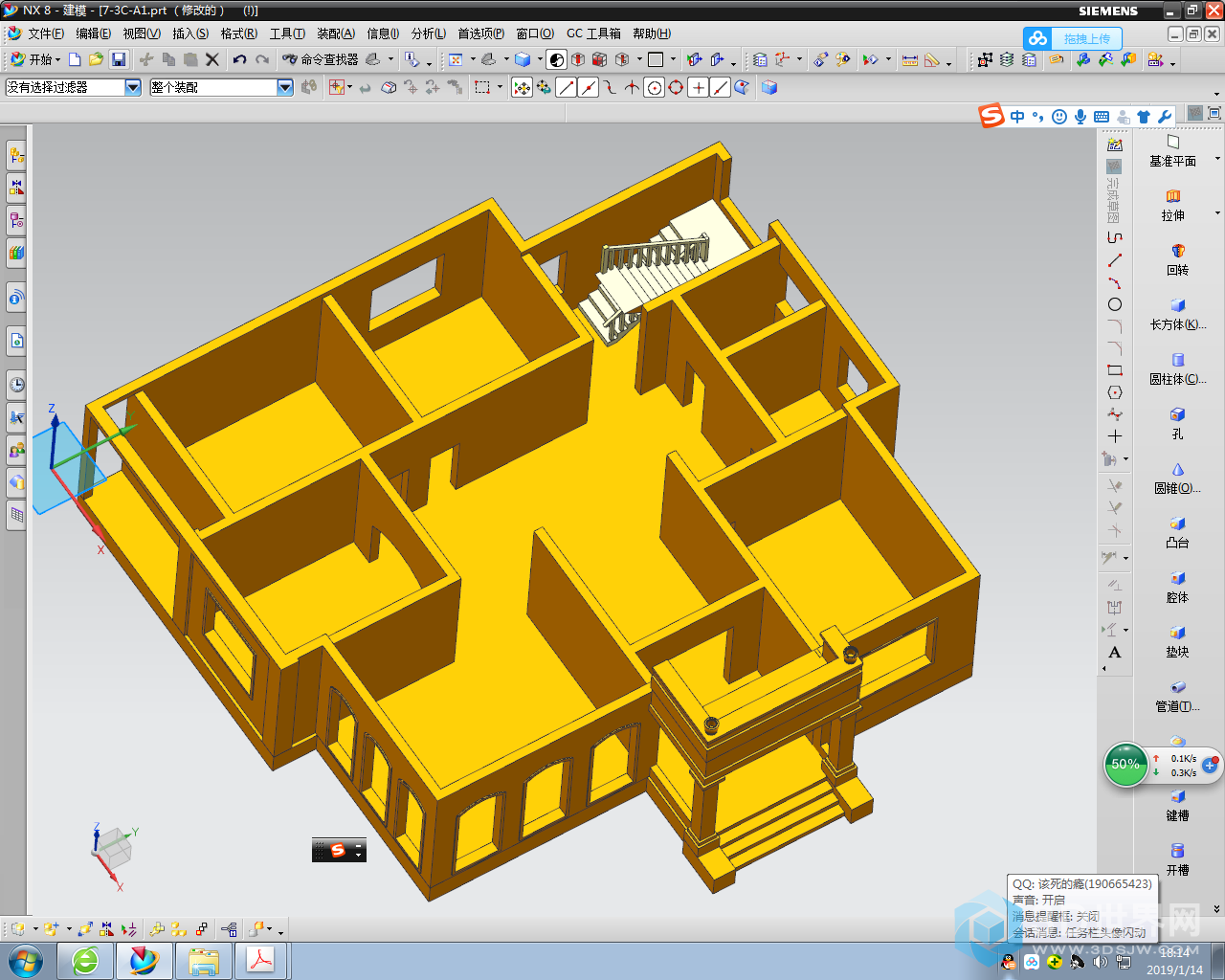1225x980 pixels.
Task: Select the 圆锥 cone tool
Action: 1177,479
